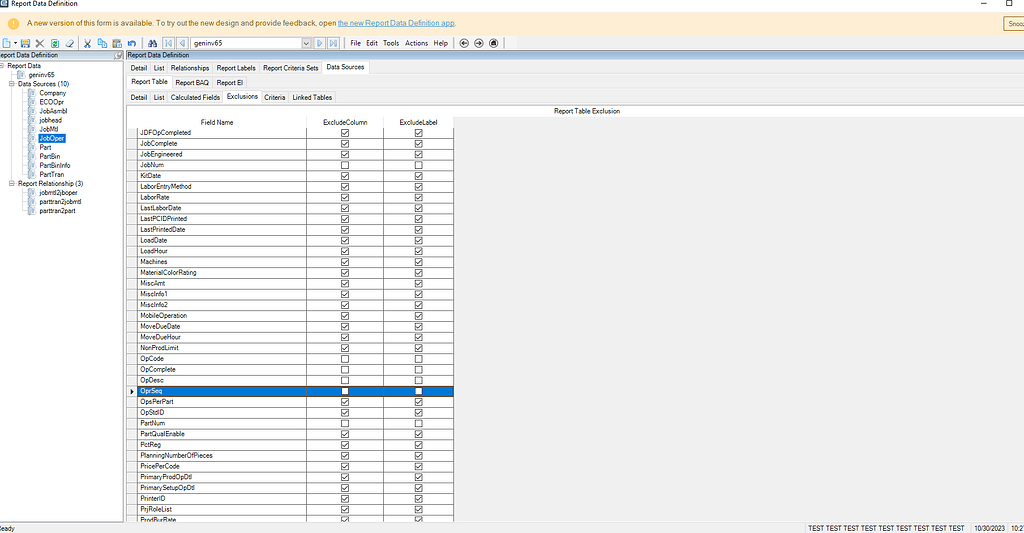Check ExcludeColumn for the JobNum field
Viewport: 1024px width, 533px height.
click(x=345, y=165)
